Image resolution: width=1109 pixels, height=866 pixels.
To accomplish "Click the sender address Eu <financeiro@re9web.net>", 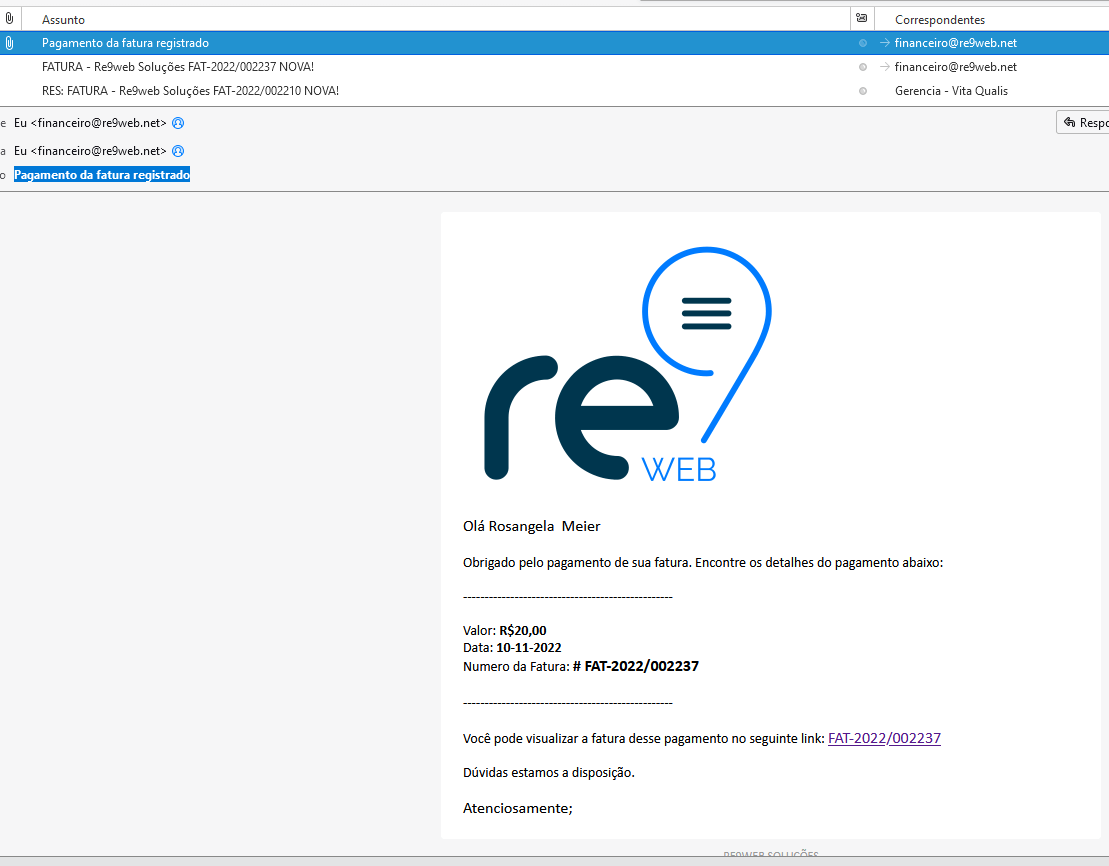I will click(x=90, y=123).
